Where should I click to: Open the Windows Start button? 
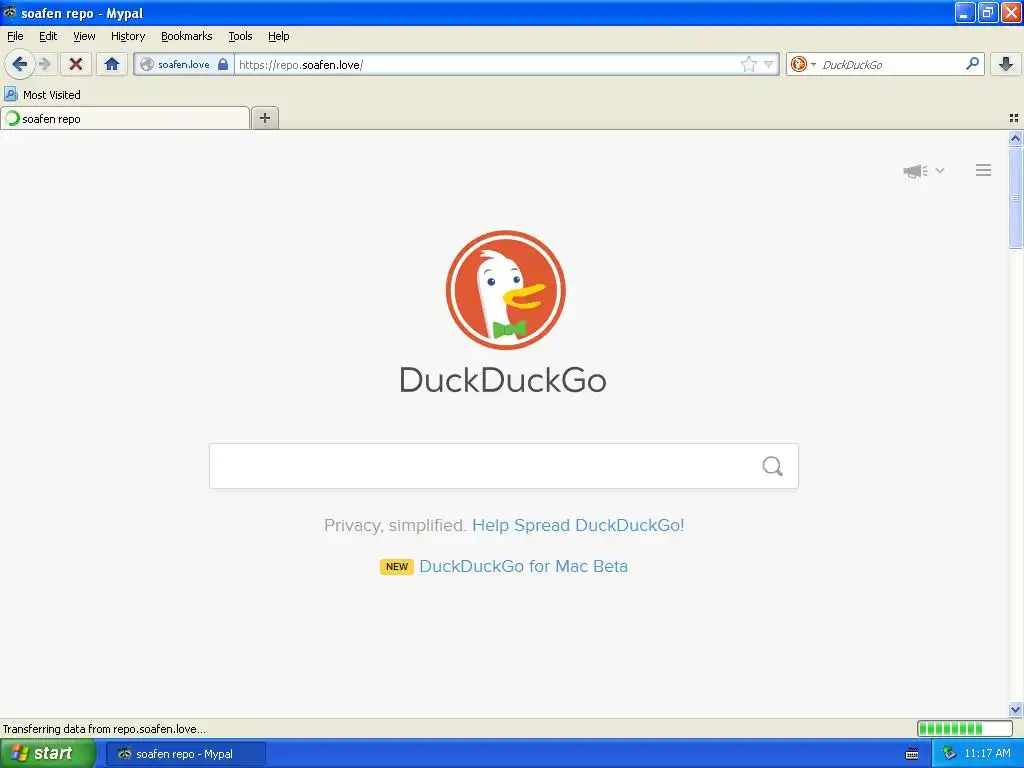pyautogui.click(x=48, y=753)
